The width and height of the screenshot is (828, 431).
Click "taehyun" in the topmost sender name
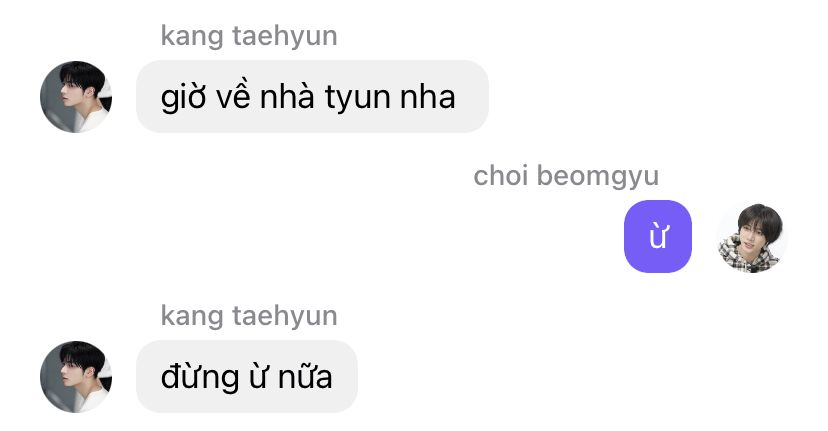[285, 36]
